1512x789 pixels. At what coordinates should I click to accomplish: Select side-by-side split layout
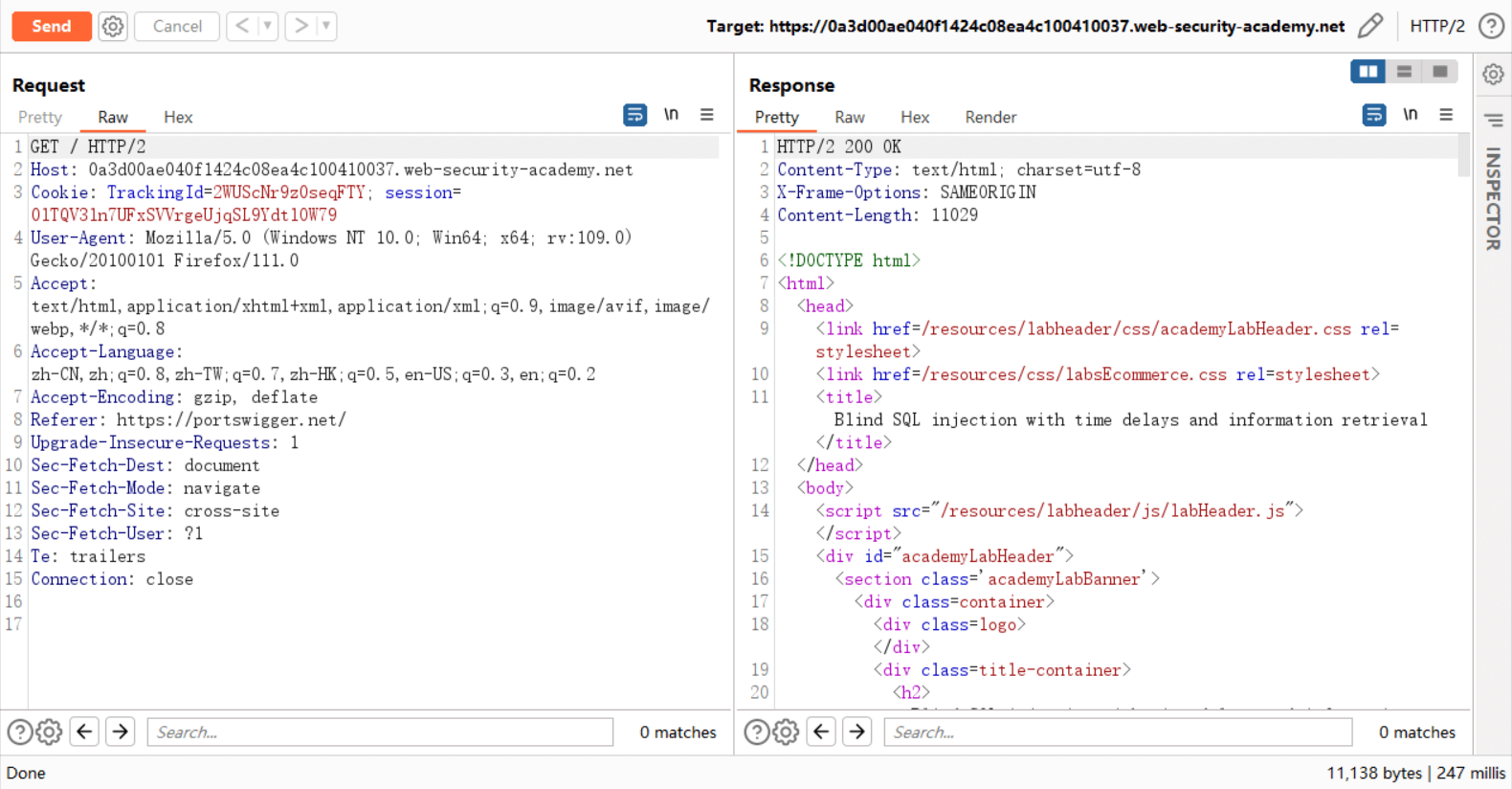pos(1367,72)
